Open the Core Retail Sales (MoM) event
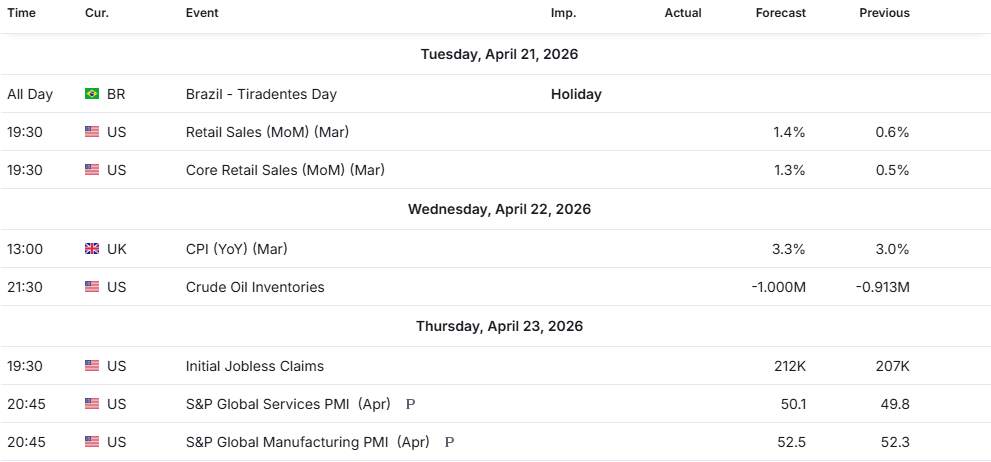 tap(285, 170)
